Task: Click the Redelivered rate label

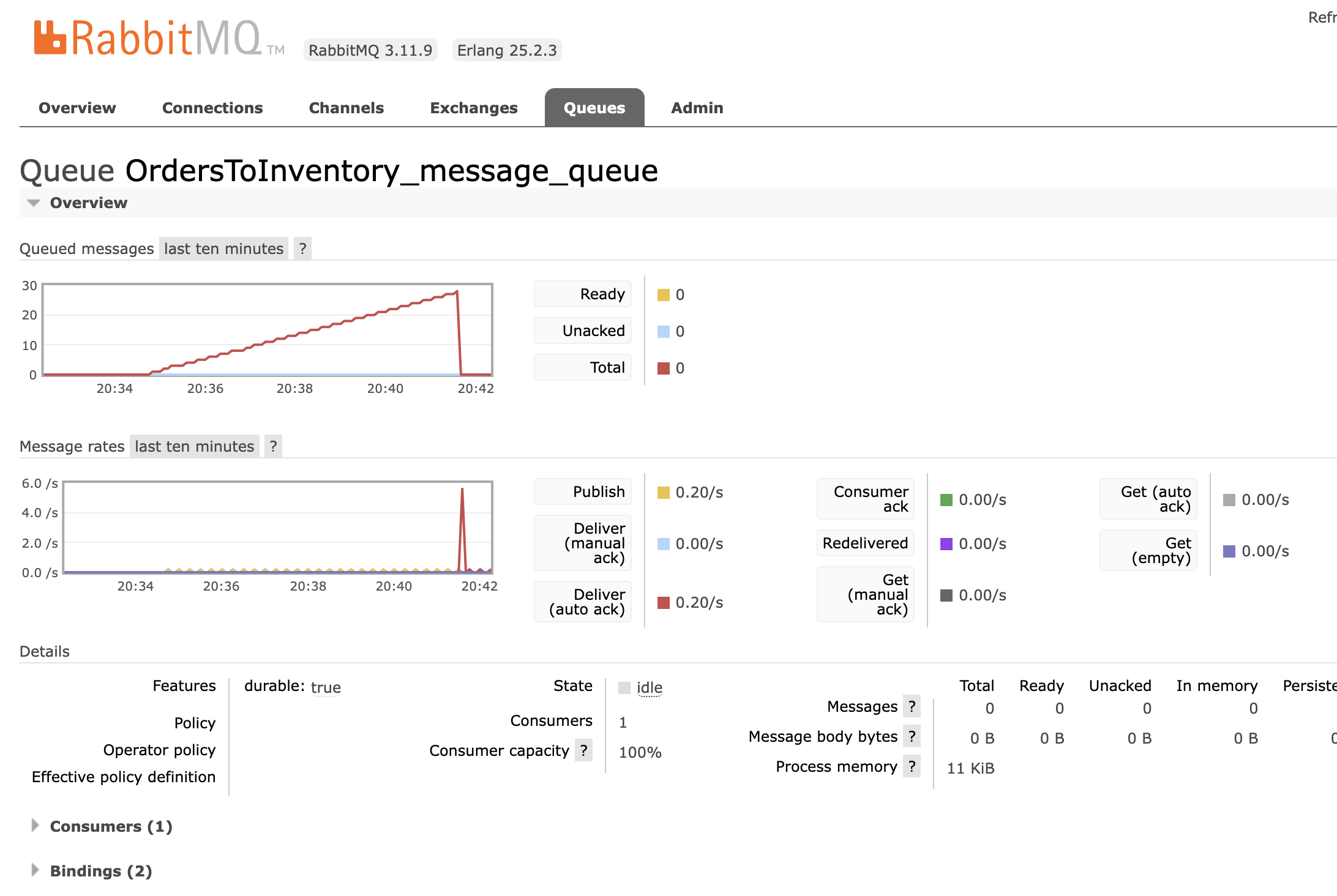Action: pos(865,543)
